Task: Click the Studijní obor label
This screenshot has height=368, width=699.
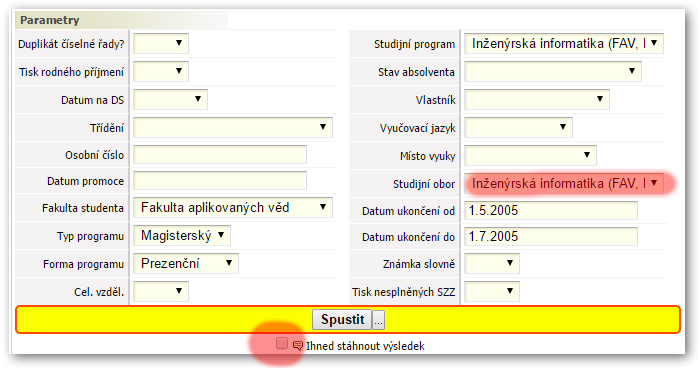Action: click(x=424, y=184)
